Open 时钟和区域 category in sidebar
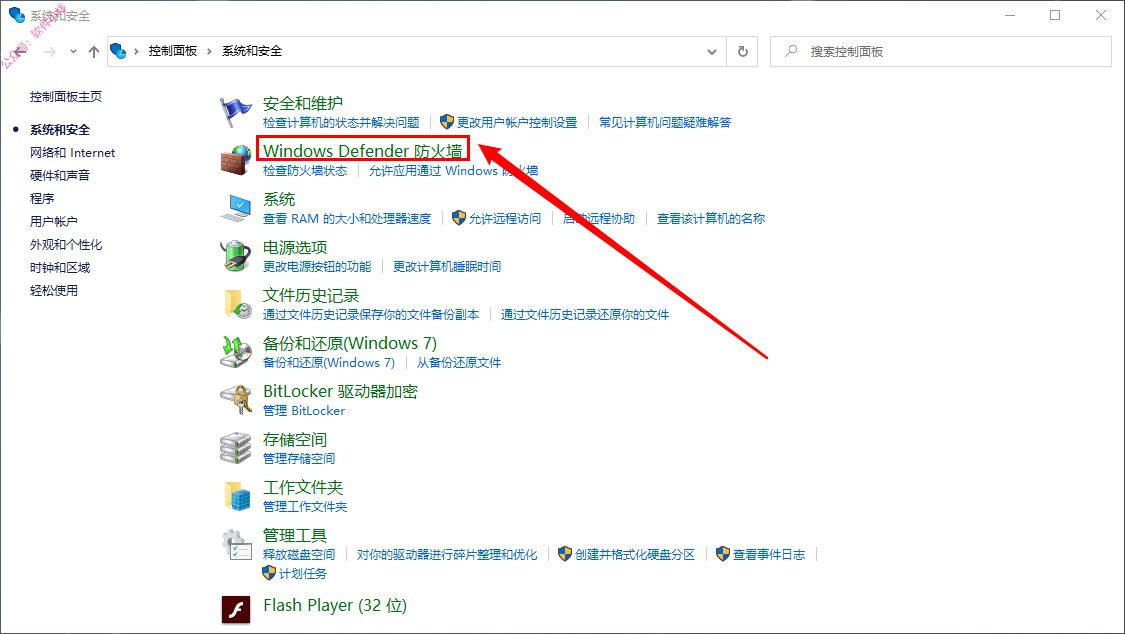Viewport: 1125px width, 634px height. [60, 268]
